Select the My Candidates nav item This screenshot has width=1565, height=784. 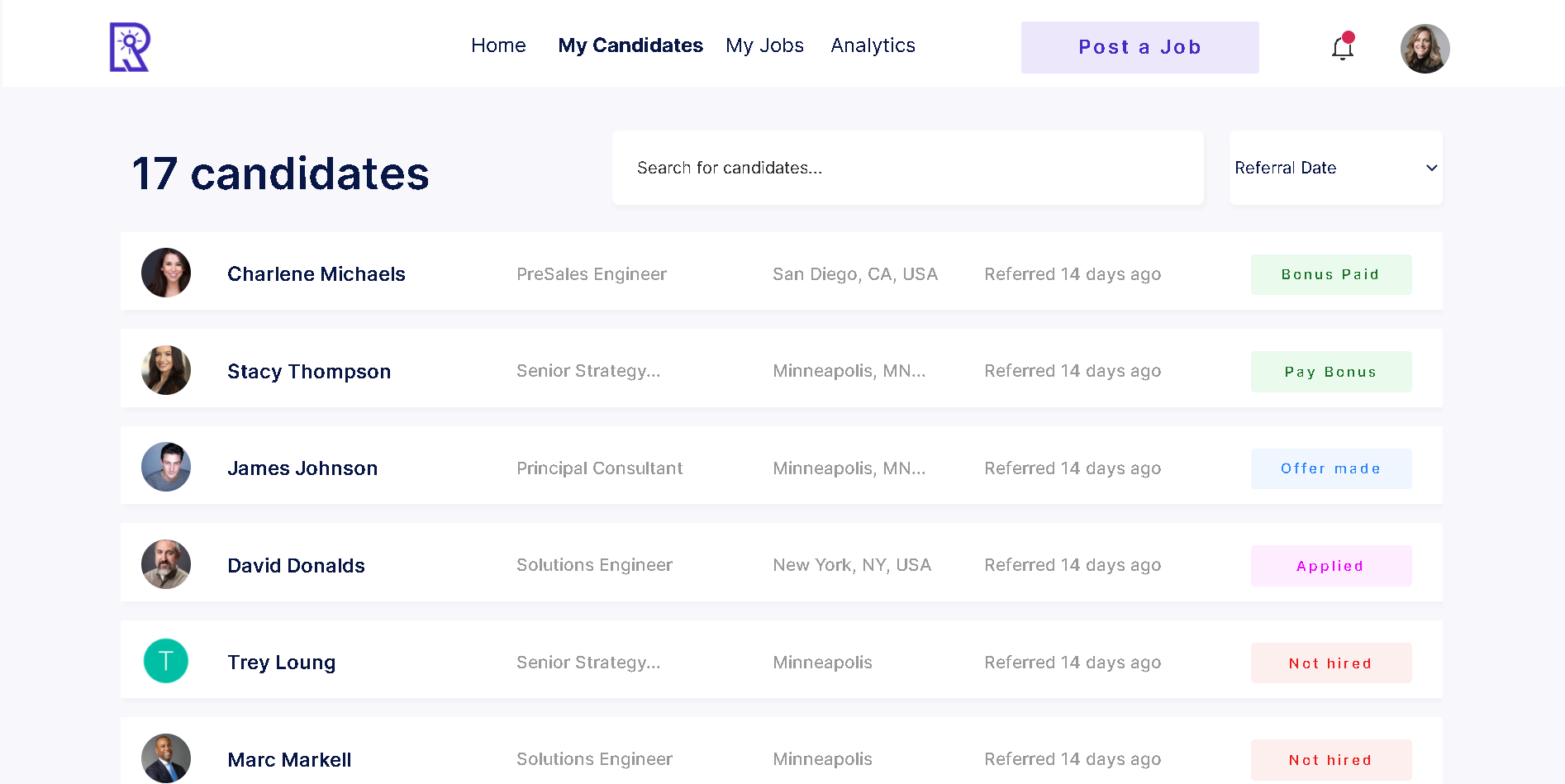(x=630, y=45)
